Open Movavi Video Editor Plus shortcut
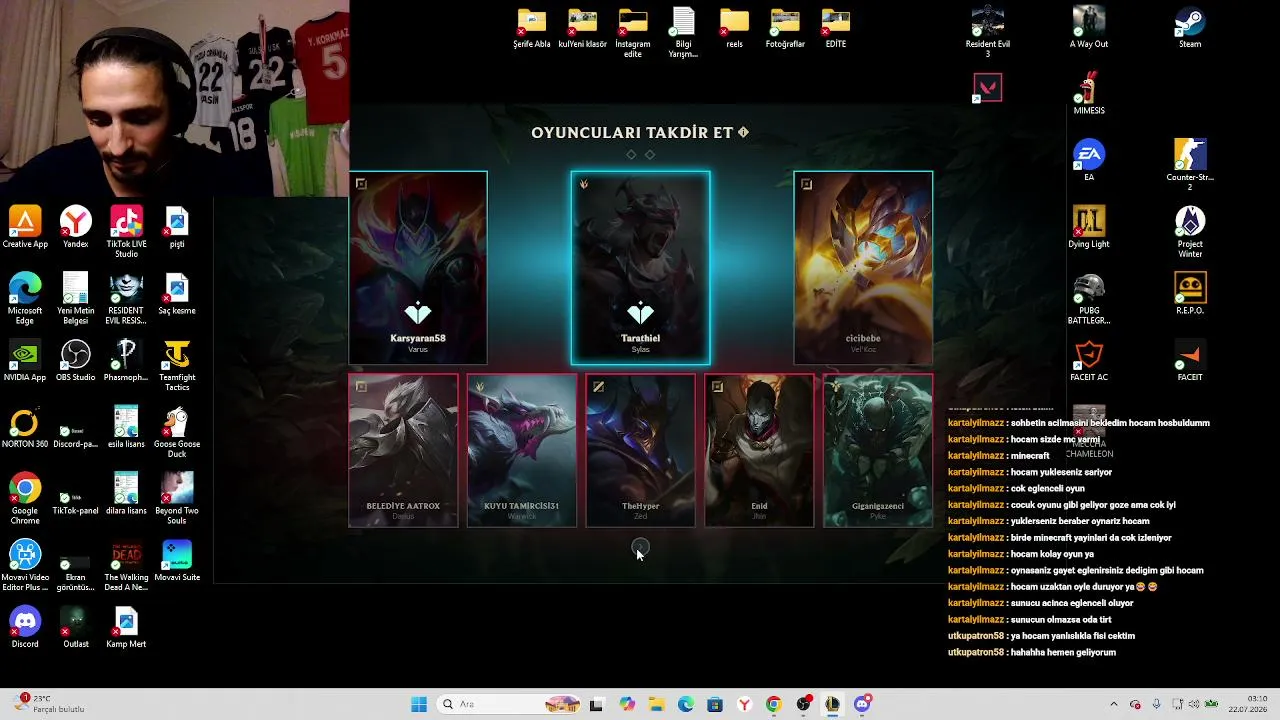Screen dimensions: 1280x720 (25, 566)
